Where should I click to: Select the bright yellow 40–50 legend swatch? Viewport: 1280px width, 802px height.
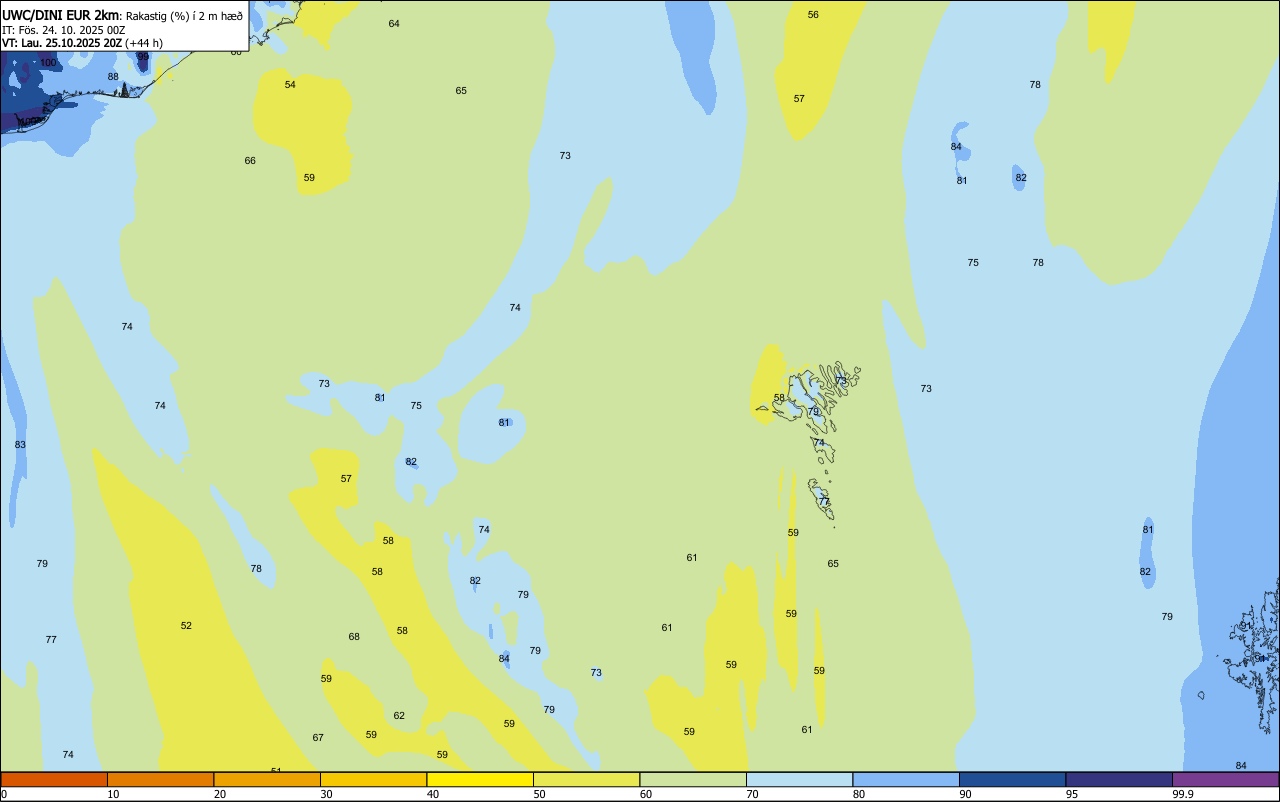pyautogui.click(x=480, y=779)
